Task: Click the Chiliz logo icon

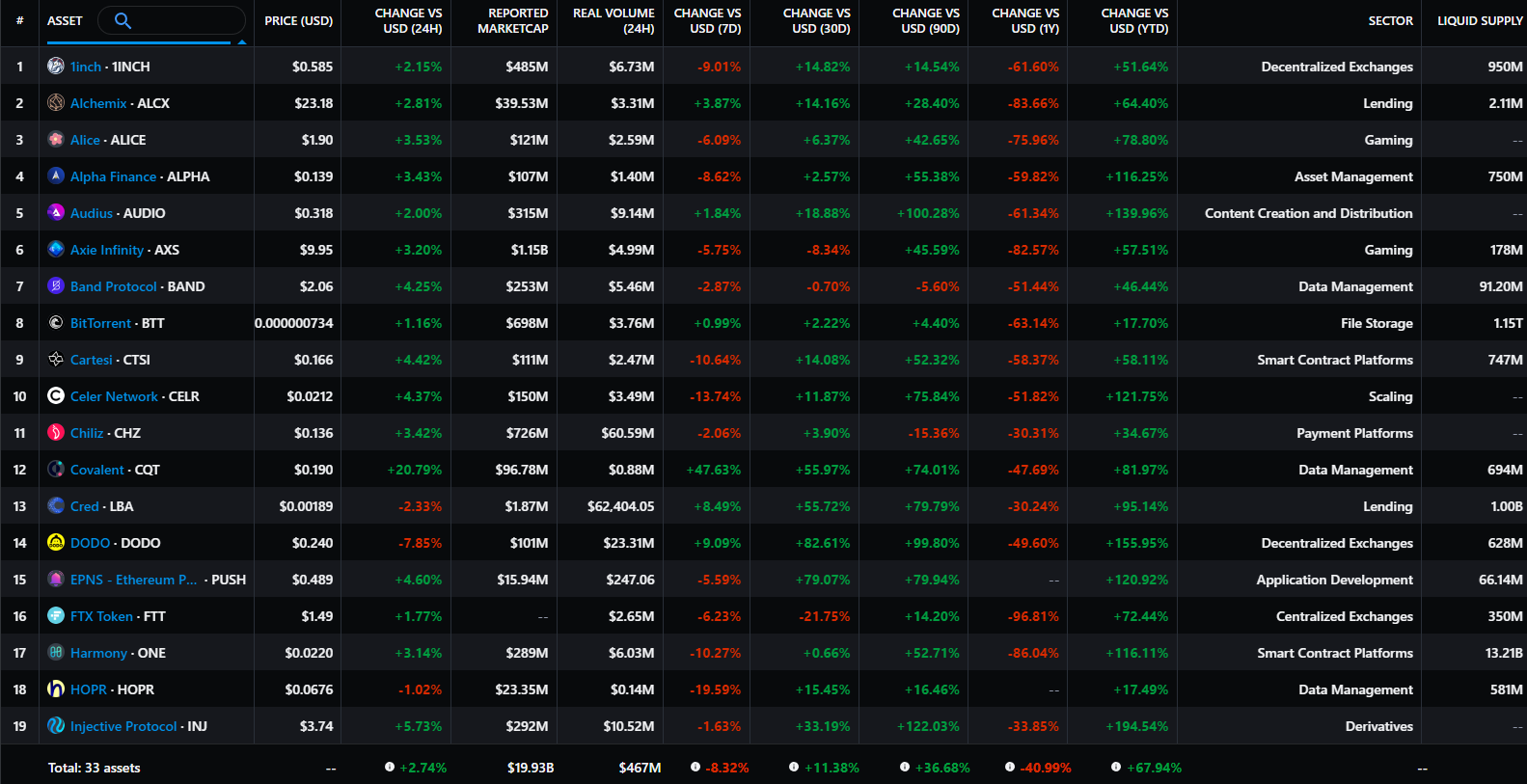Action: [x=56, y=433]
